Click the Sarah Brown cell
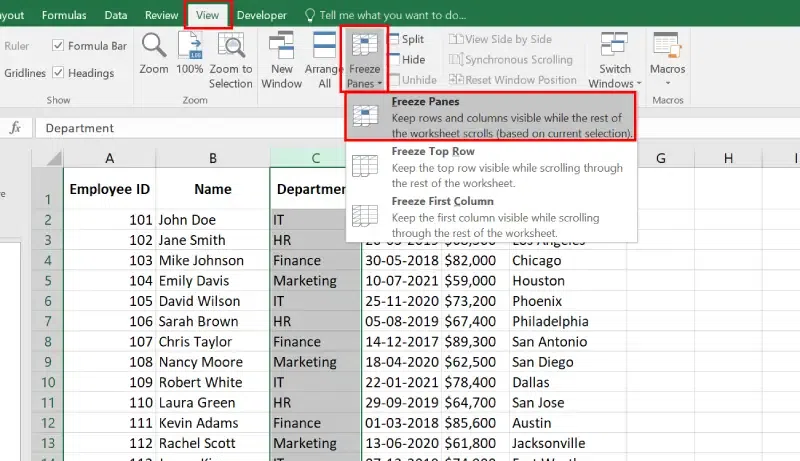 pyautogui.click(x=213, y=321)
